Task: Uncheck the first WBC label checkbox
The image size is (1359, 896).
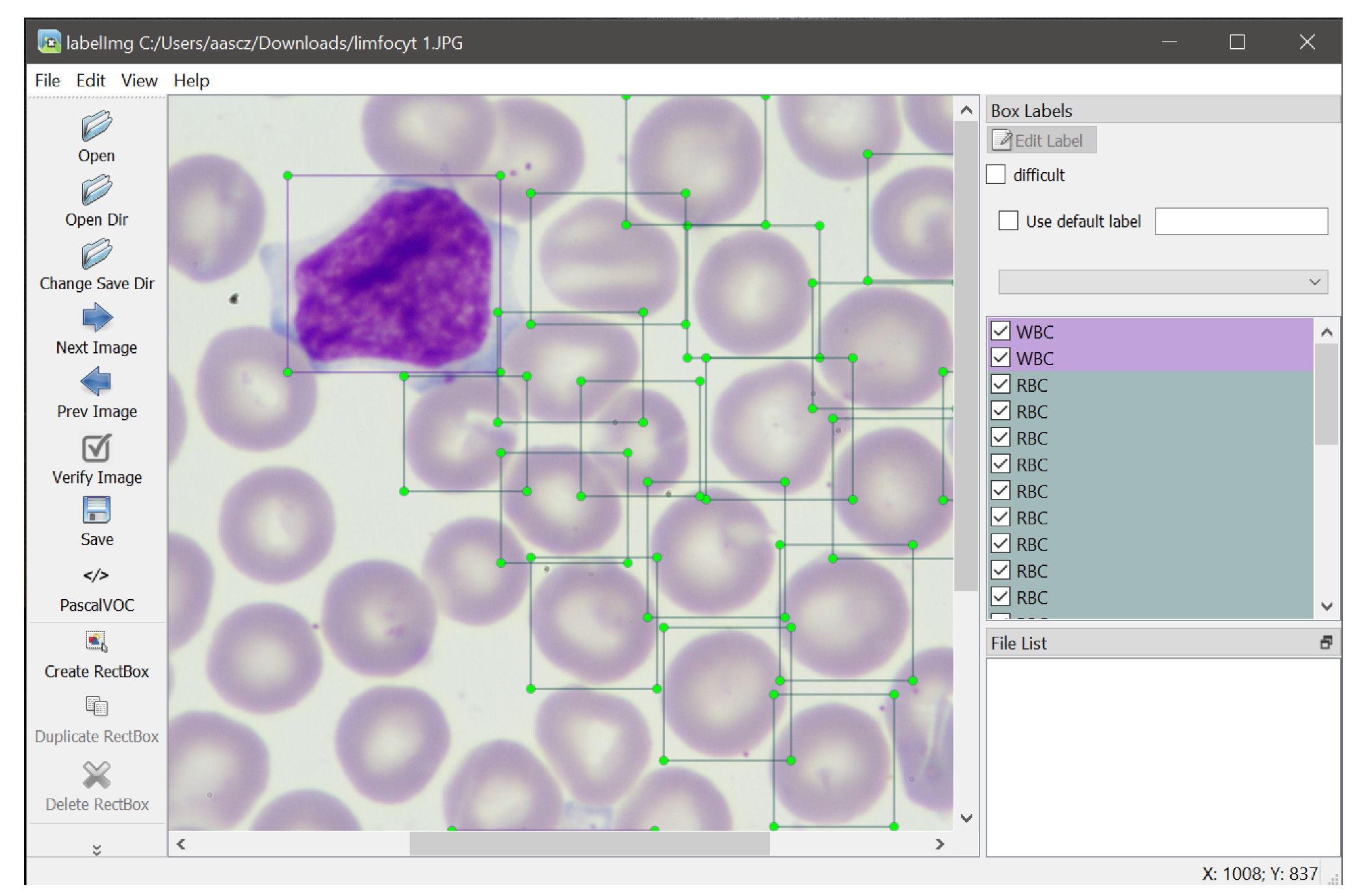Action: 1000,331
